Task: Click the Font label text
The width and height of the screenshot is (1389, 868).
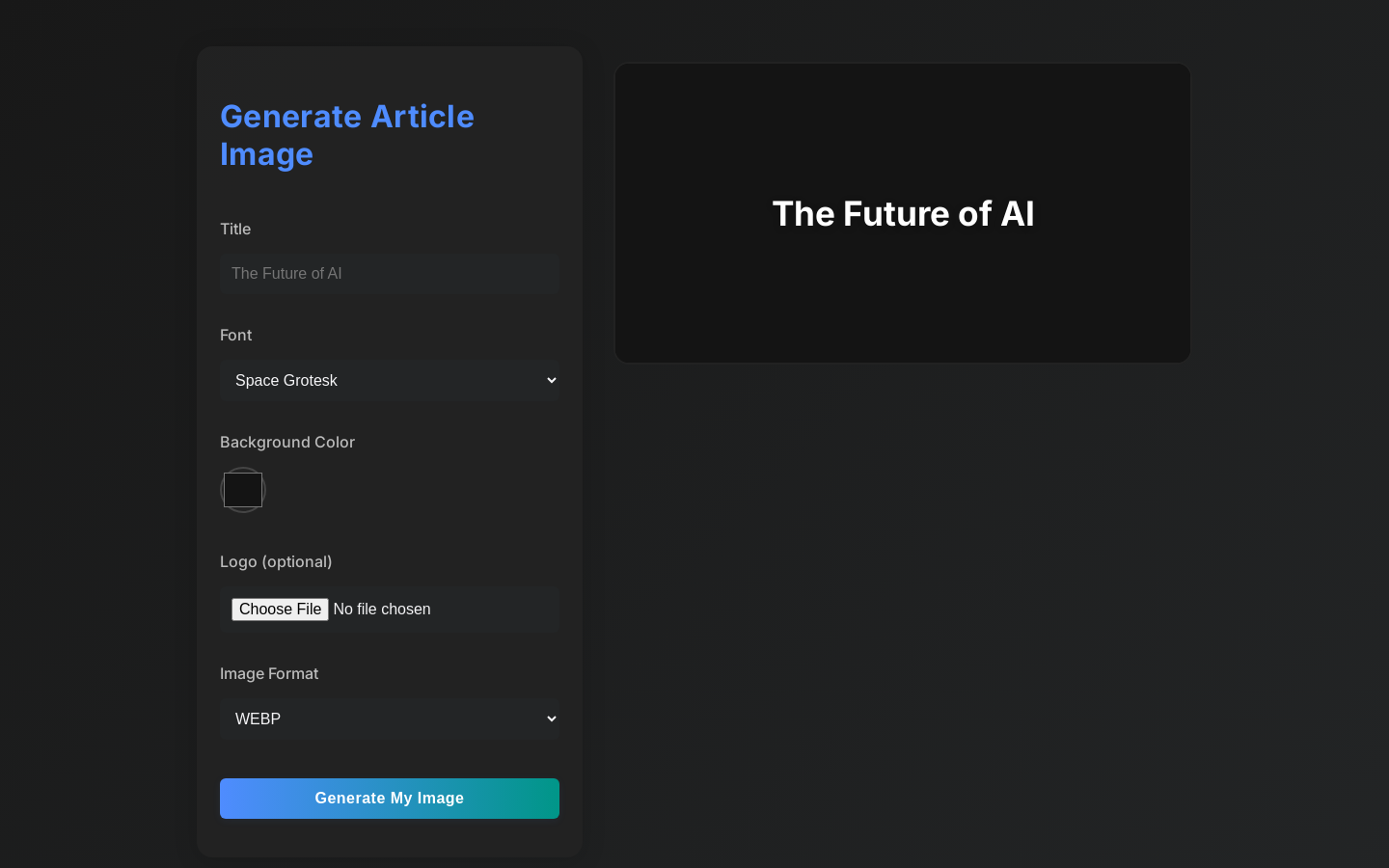Action: (235, 336)
